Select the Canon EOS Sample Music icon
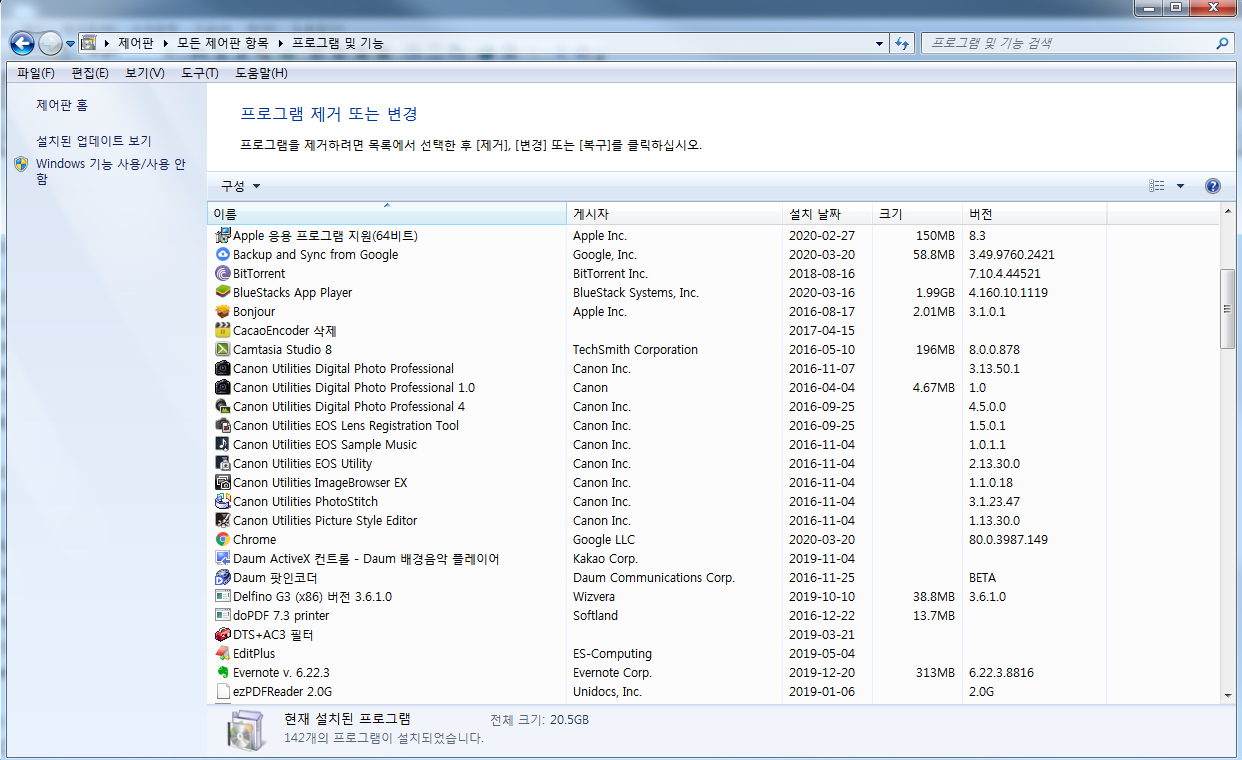Viewport: 1242px width, 760px height. coord(223,445)
